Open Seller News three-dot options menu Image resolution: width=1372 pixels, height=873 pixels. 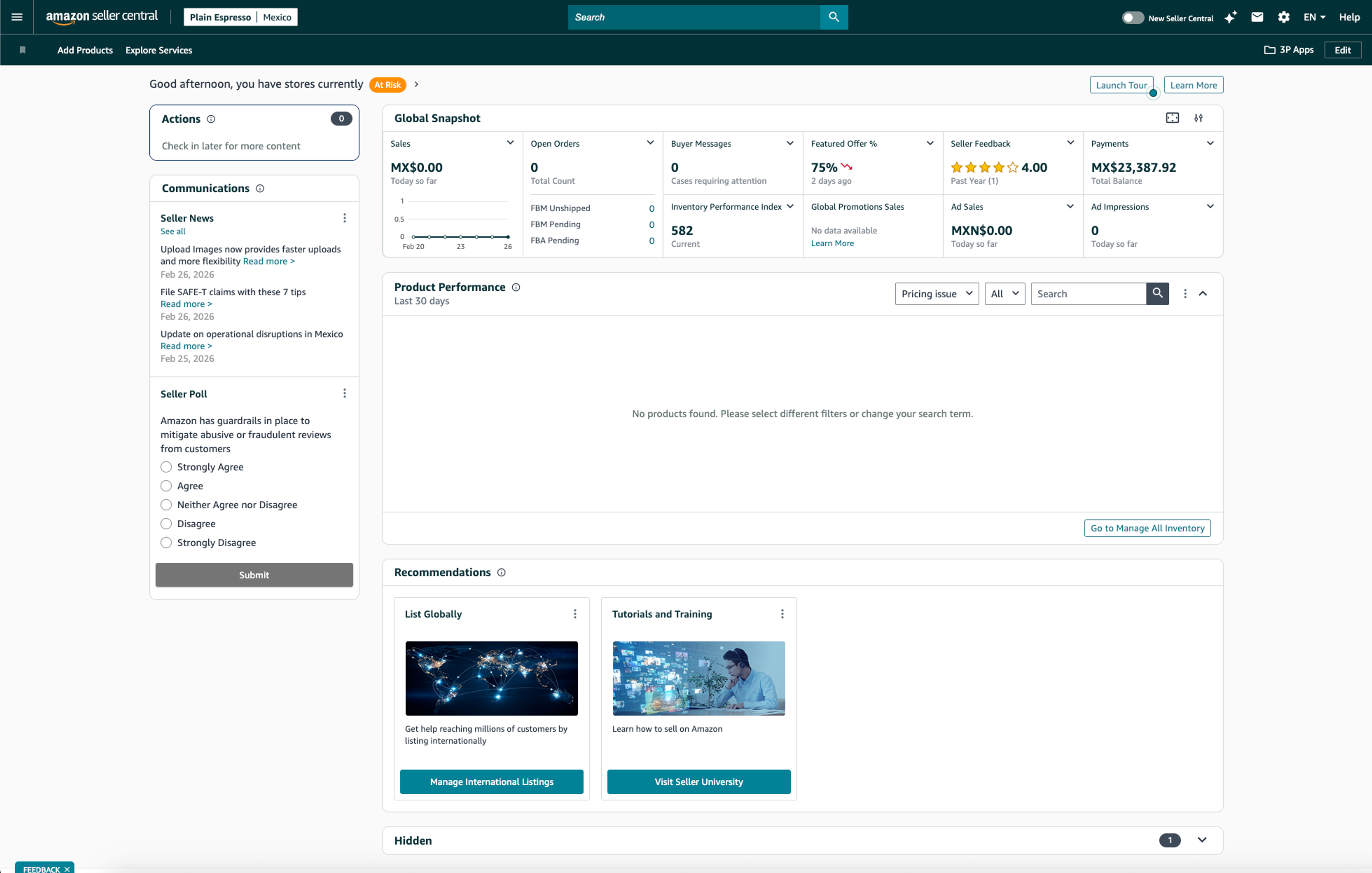[x=345, y=218]
